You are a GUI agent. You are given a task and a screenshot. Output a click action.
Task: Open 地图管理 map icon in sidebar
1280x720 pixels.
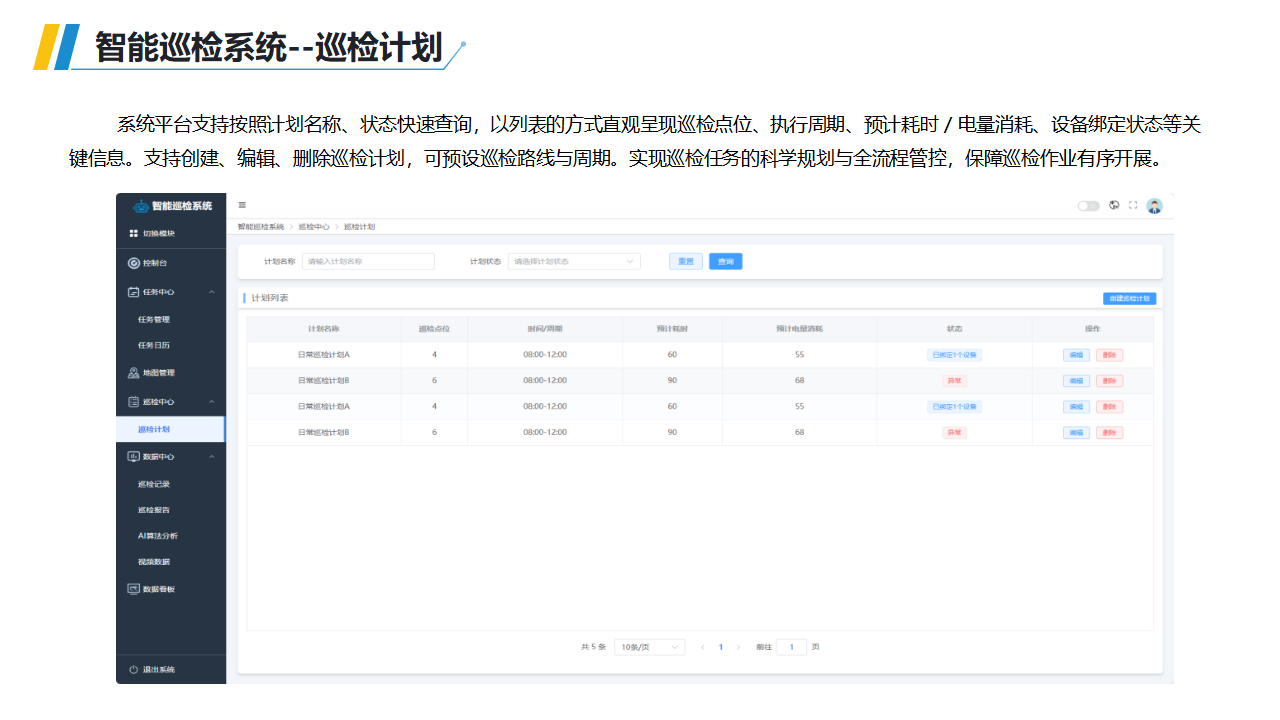click(134, 373)
